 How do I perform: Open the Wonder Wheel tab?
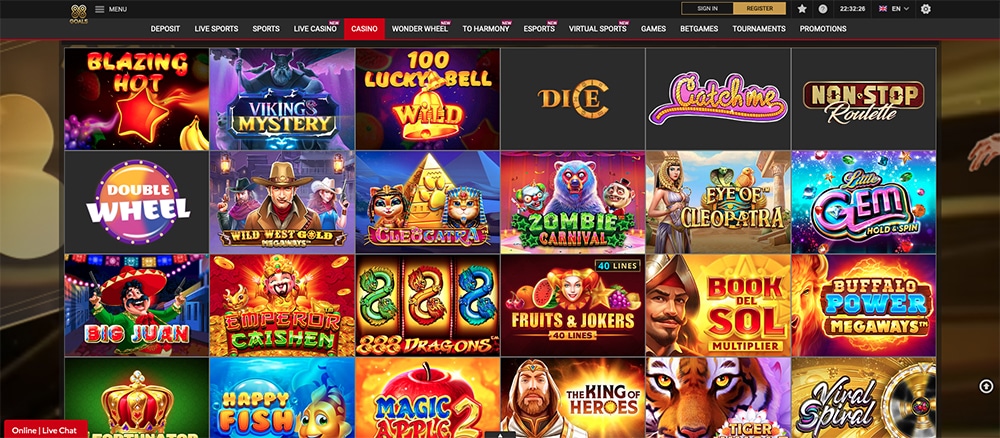(x=420, y=29)
